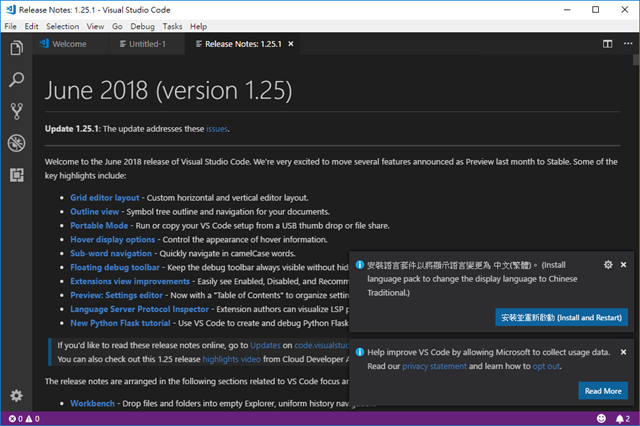Viewport: 640px width, 426px height.
Task: Open the Outline view link
Action: (x=94, y=212)
